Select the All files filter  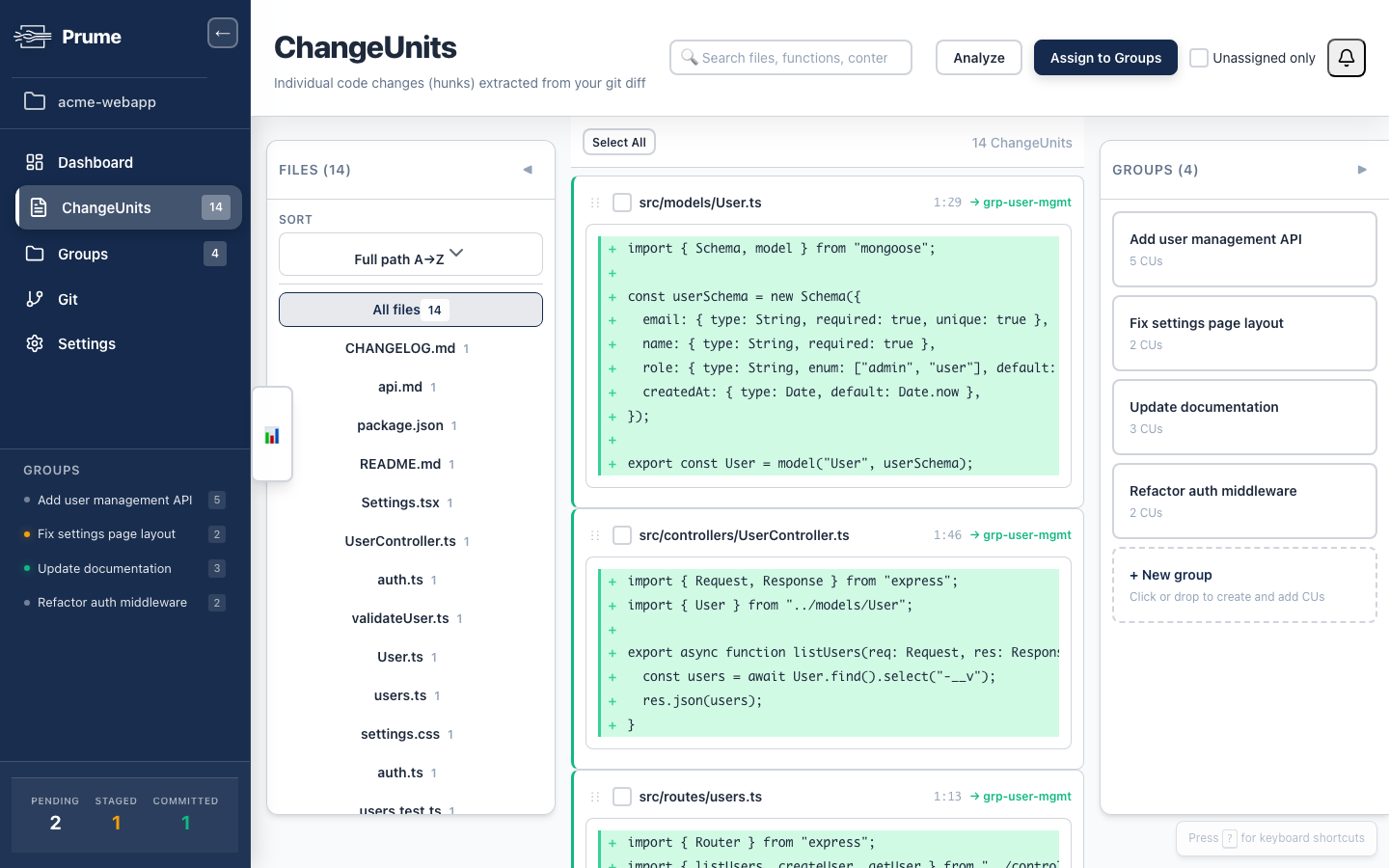click(411, 310)
